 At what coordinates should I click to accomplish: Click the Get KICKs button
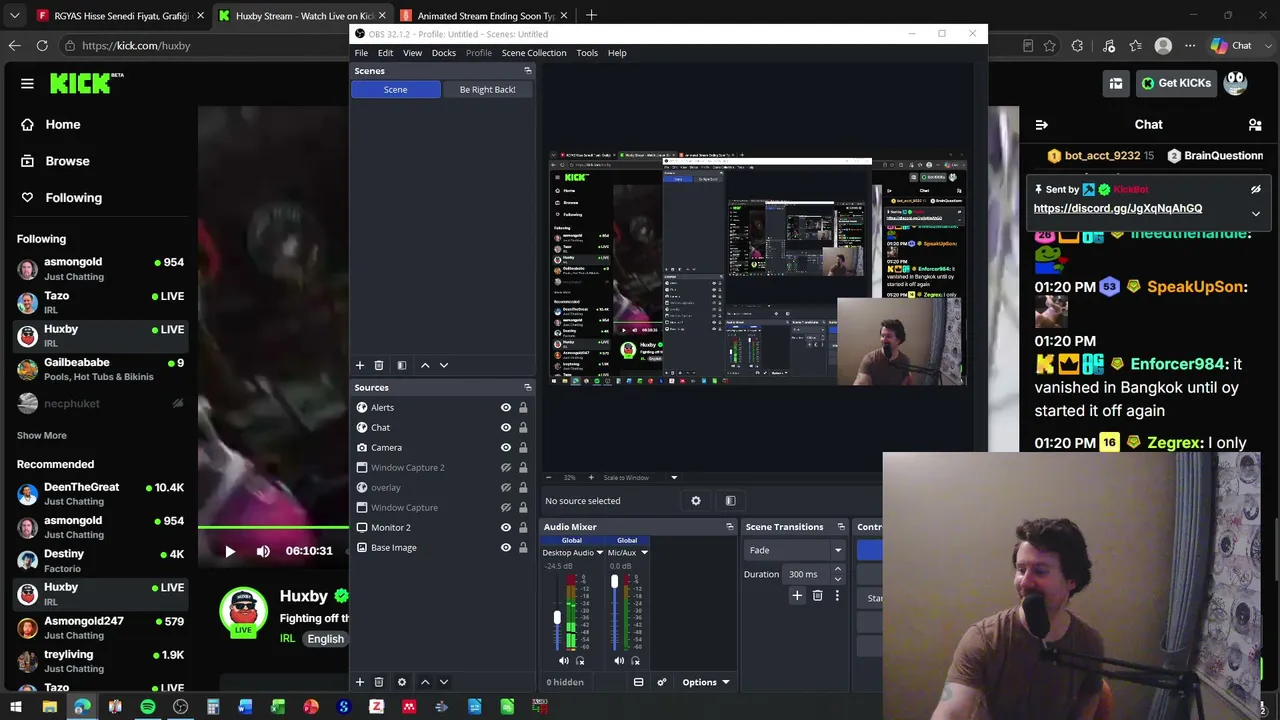(x=1176, y=83)
